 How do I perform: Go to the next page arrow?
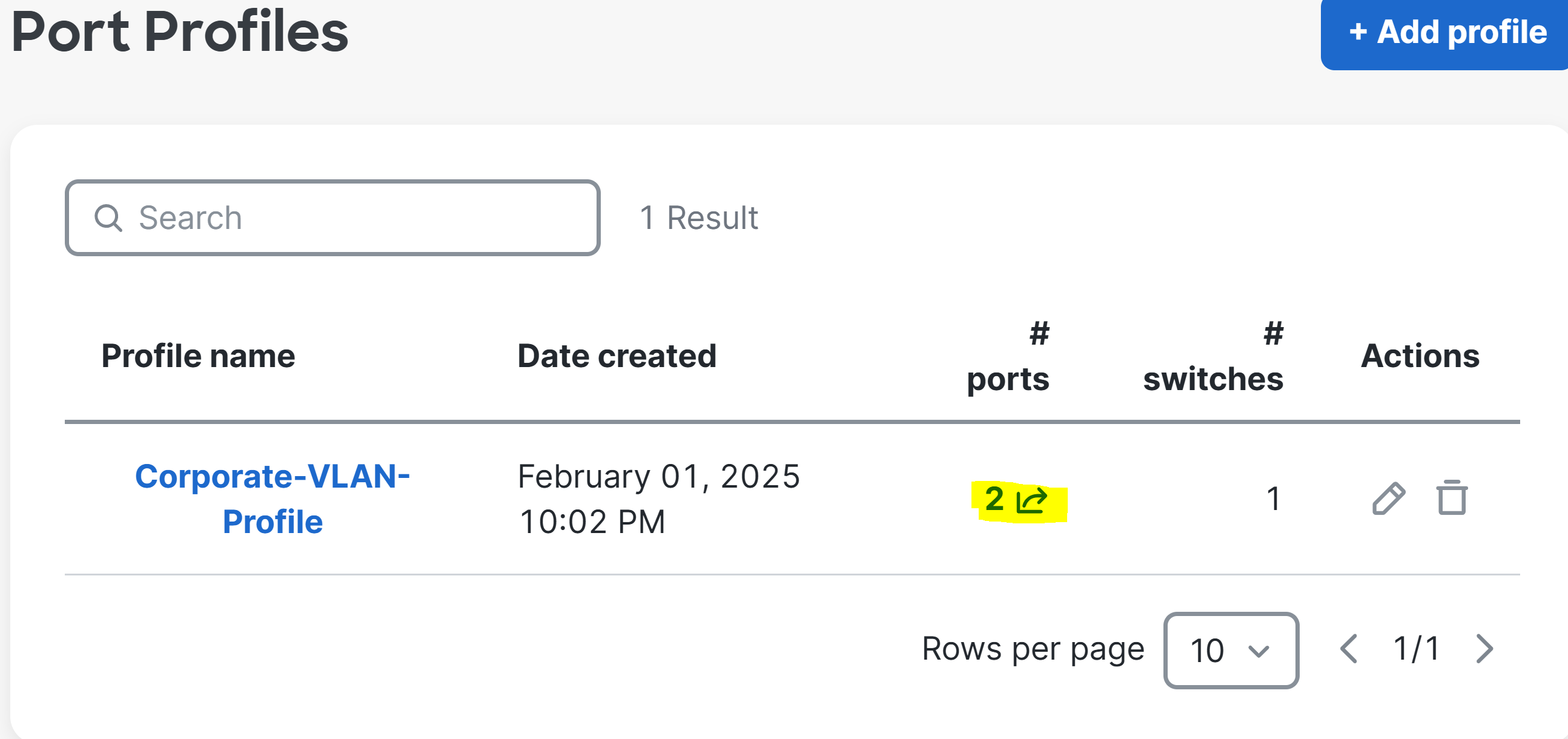pos(1484,648)
